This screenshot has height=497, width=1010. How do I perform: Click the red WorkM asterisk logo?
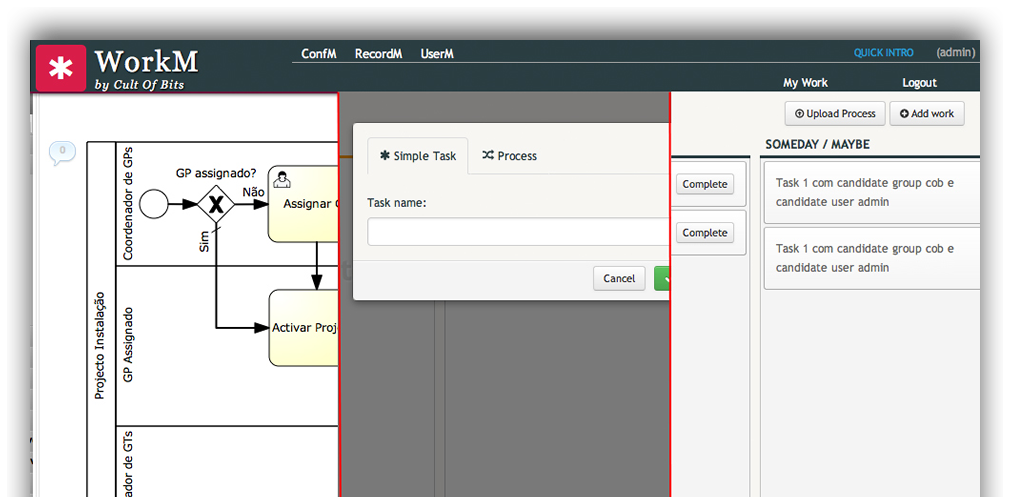pyautogui.click(x=61, y=68)
